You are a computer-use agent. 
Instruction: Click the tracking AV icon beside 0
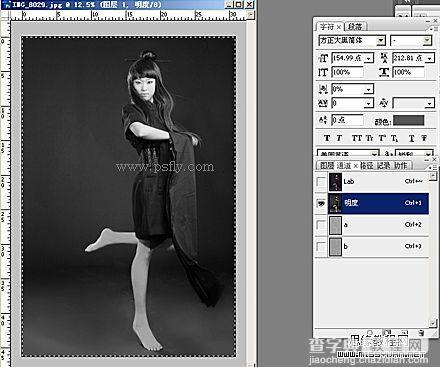[323, 103]
